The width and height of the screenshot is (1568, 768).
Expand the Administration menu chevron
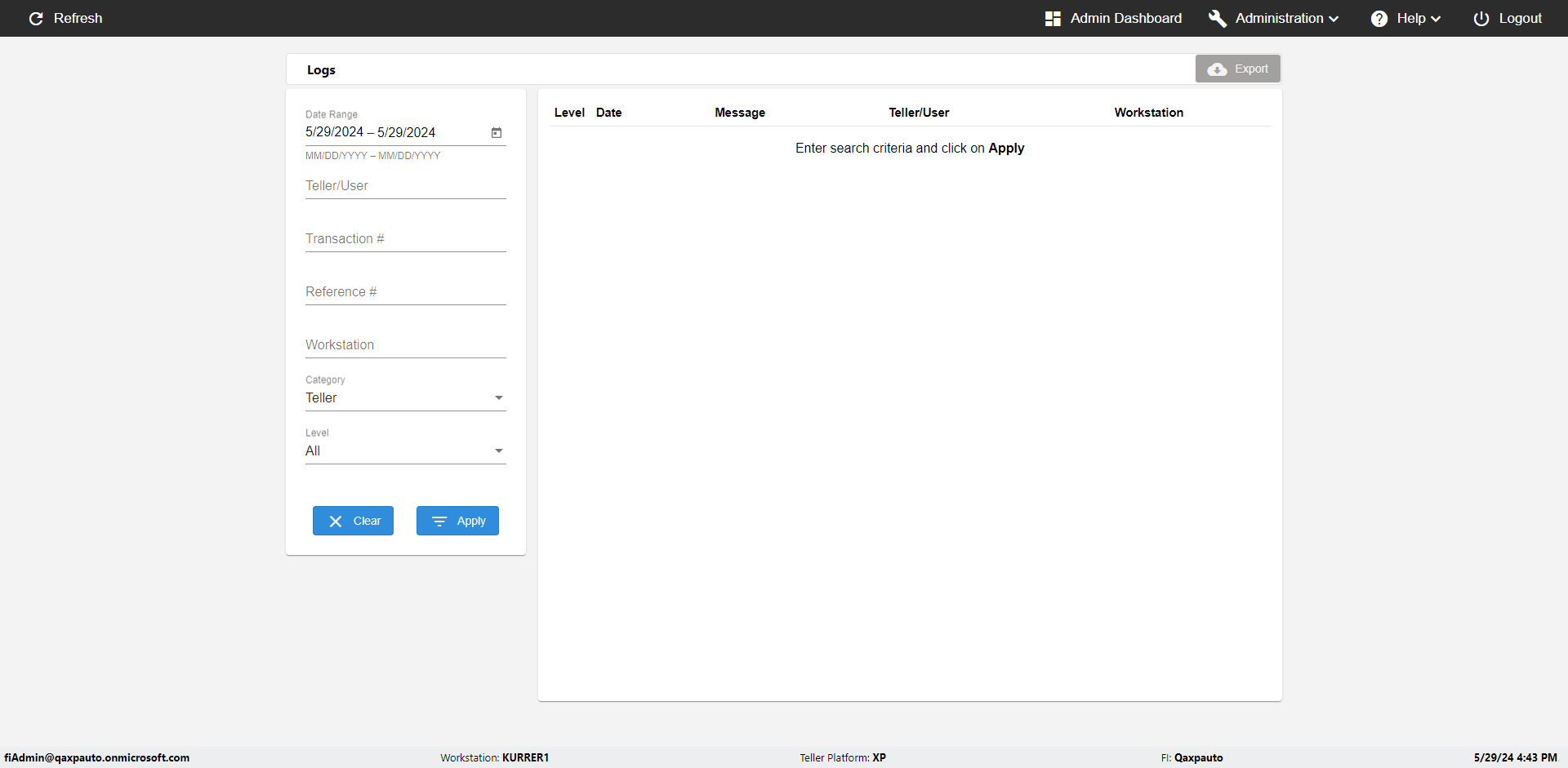click(x=1334, y=19)
